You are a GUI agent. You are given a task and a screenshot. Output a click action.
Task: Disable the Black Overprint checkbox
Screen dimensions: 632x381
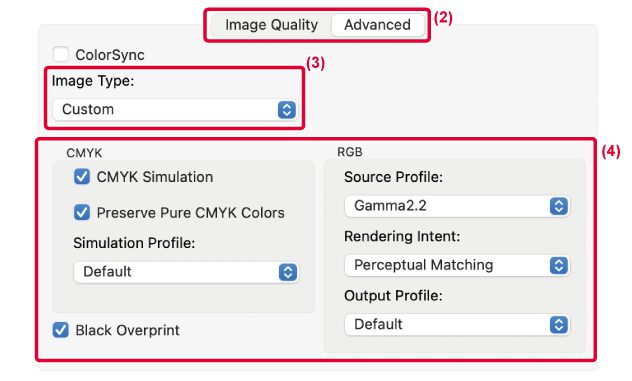tap(61, 330)
